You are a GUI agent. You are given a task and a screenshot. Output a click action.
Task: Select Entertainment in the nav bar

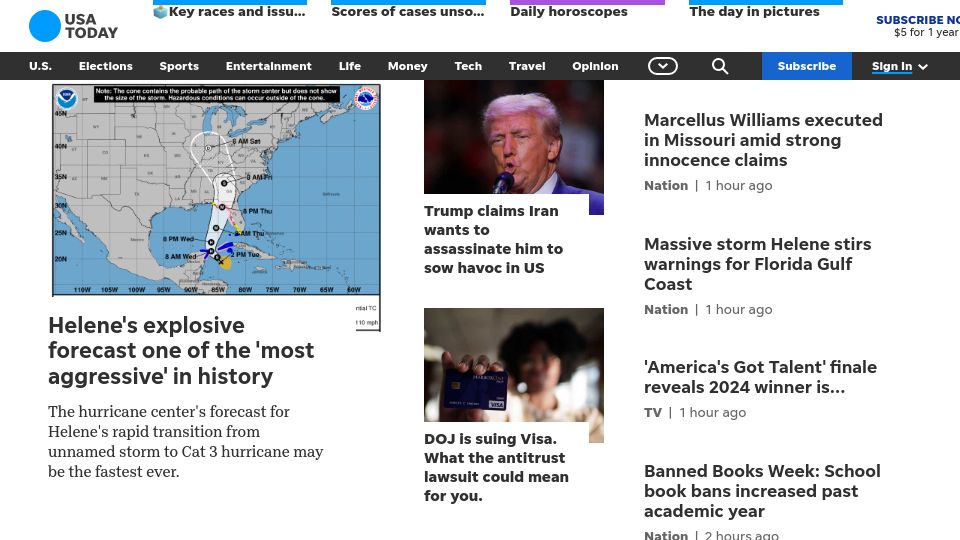268,66
